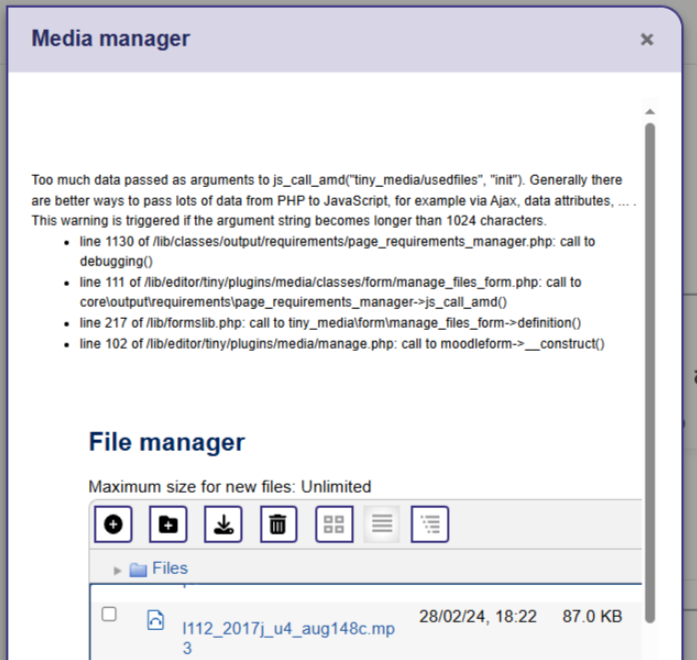Click the file size 87.0 KB
This screenshot has width=697, height=660.
pyautogui.click(x=592, y=616)
